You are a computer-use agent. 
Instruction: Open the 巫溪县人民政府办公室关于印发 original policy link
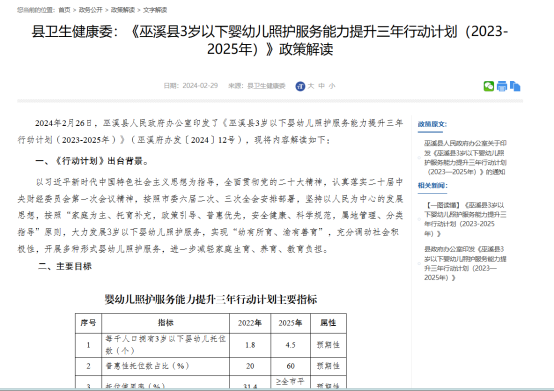pyautogui.click(x=465, y=158)
